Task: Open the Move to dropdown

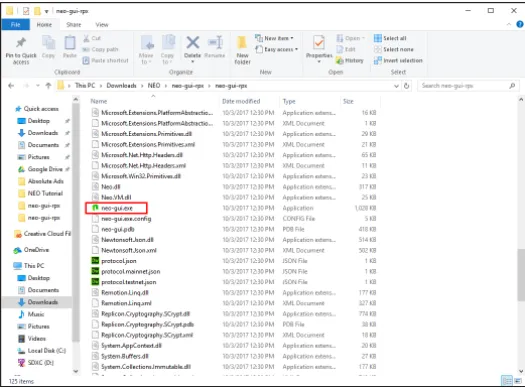Action: (146, 50)
